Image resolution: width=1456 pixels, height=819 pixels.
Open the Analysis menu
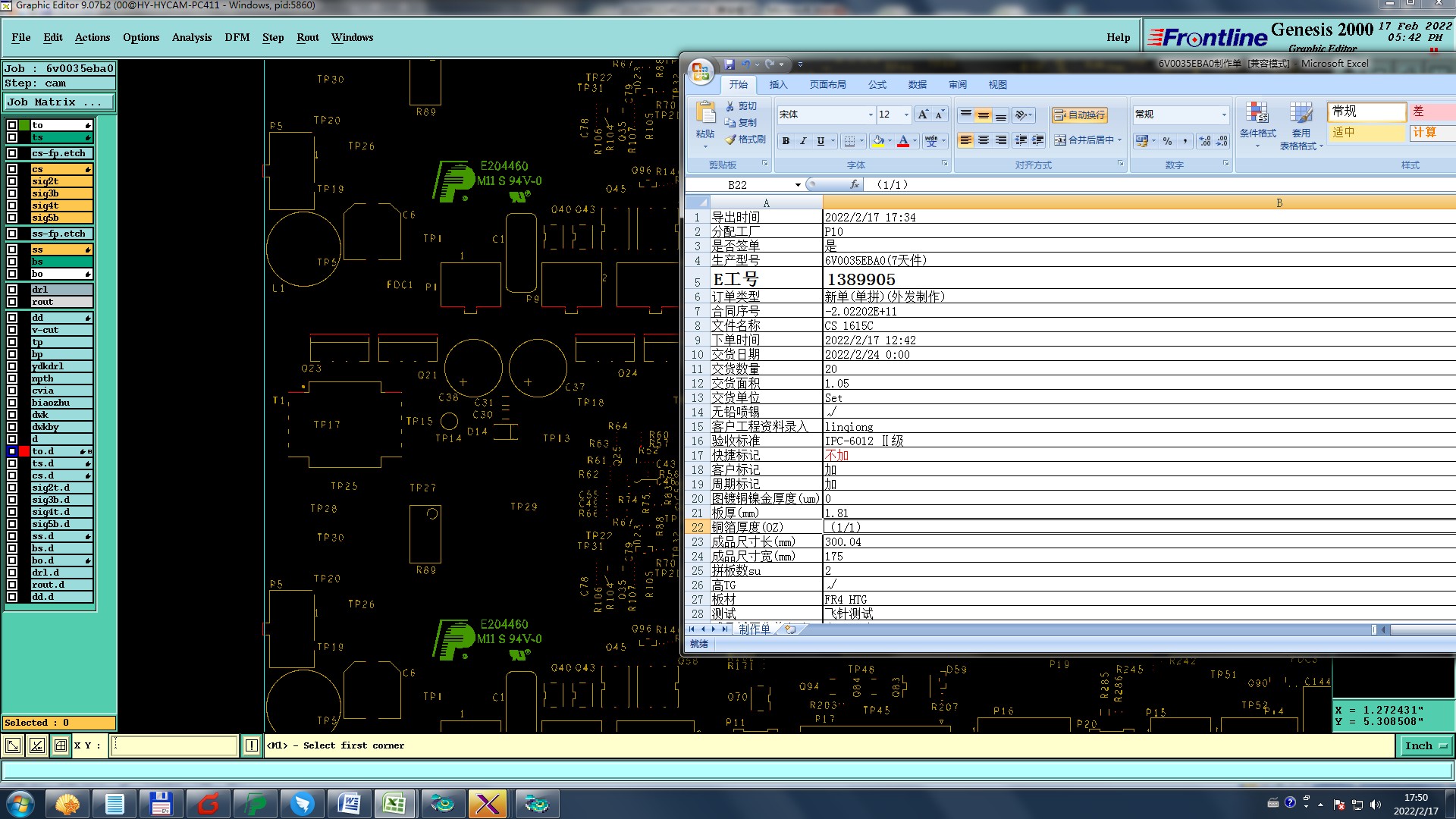click(191, 37)
